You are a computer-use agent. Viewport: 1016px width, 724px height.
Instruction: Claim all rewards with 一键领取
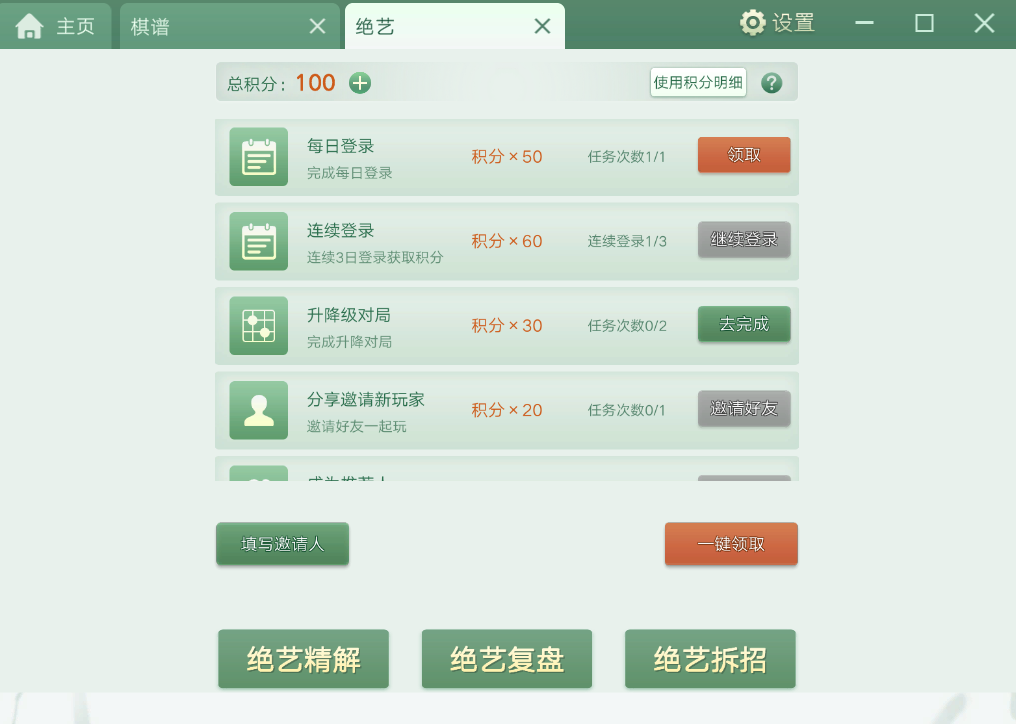tap(731, 544)
